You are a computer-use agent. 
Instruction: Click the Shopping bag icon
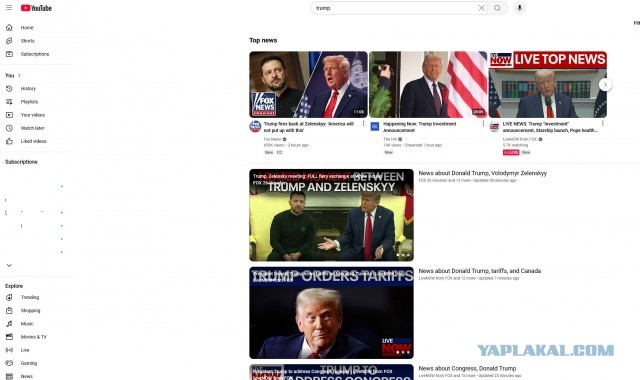click(x=9, y=310)
